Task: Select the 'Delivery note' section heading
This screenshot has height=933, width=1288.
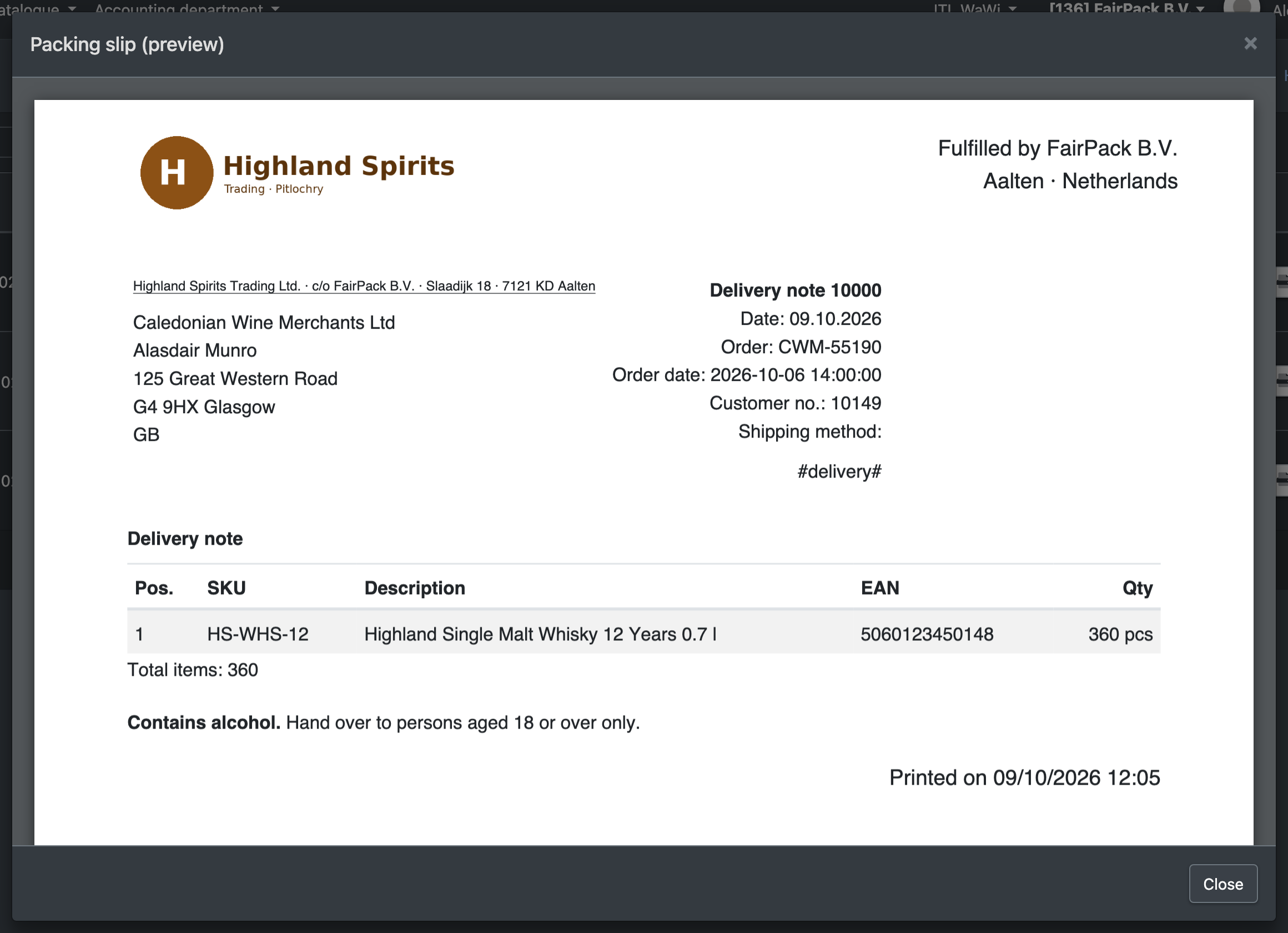Action: (x=184, y=539)
